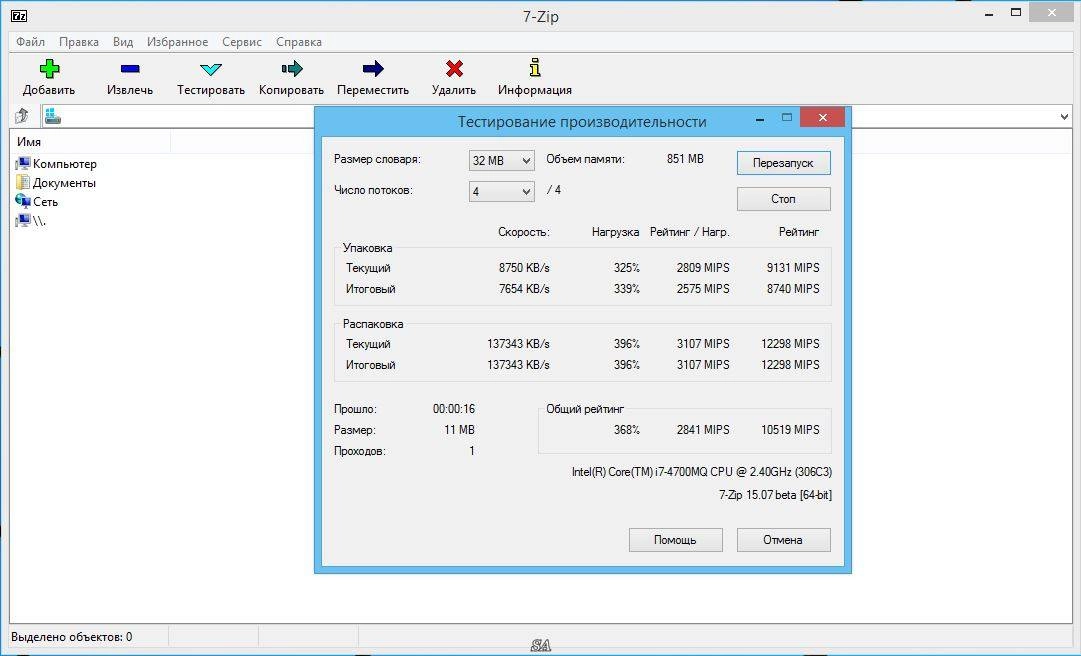1081x656 pixels.
Task: Click the Intel Core i7-4700MQ CPU text
Action: coord(702,472)
